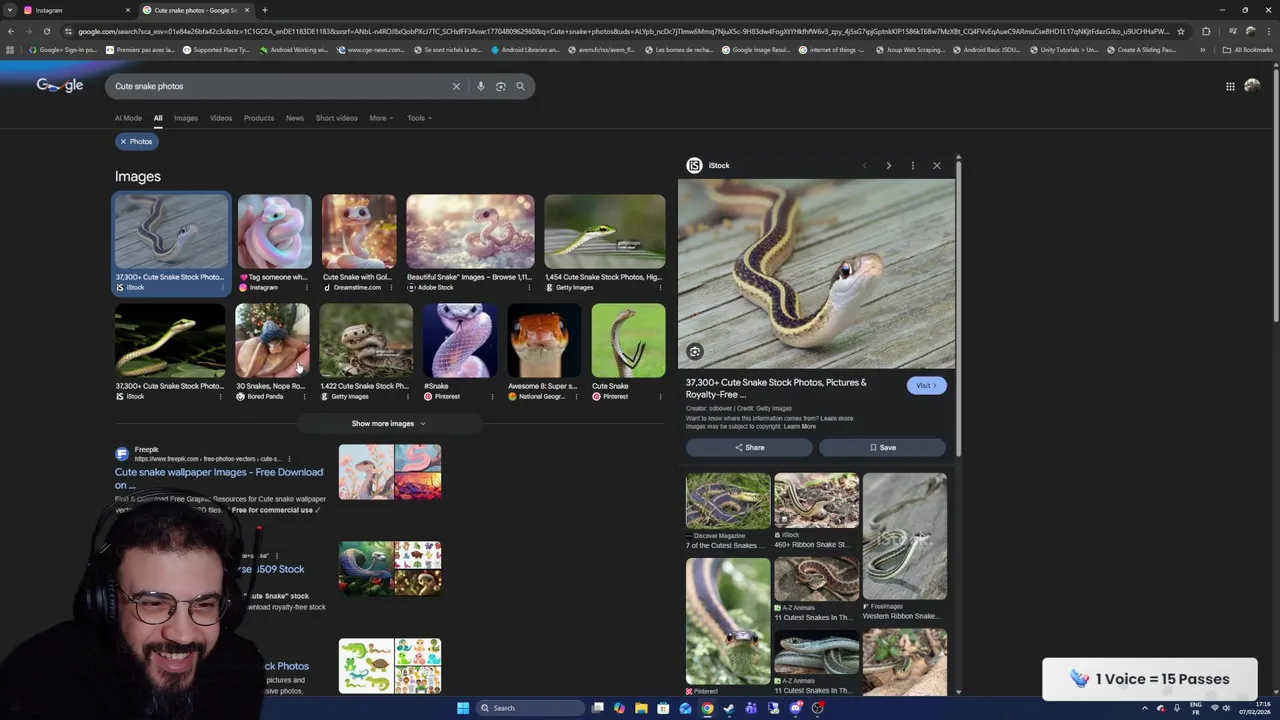The width and height of the screenshot is (1280, 720).
Task: Click the Visit button for iStock image
Action: point(926,385)
